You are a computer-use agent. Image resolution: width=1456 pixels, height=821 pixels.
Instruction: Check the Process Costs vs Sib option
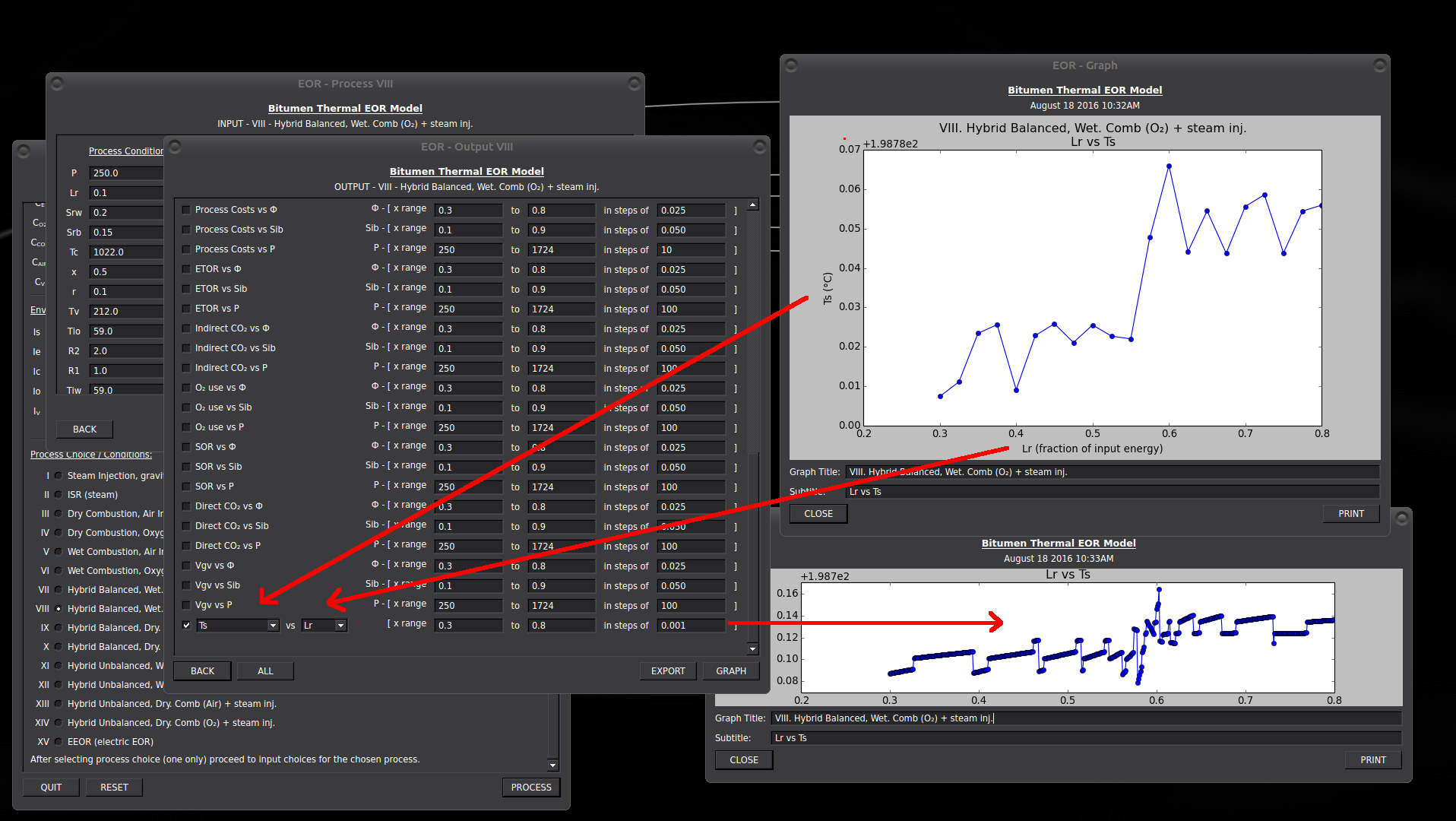click(x=186, y=230)
